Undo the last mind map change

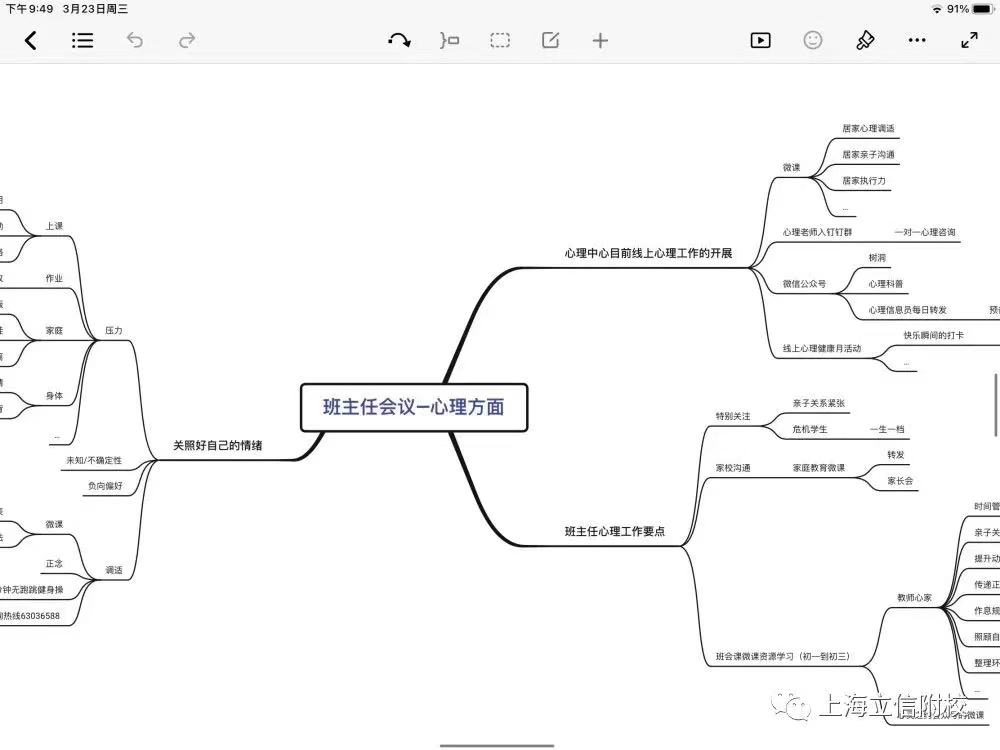[135, 40]
